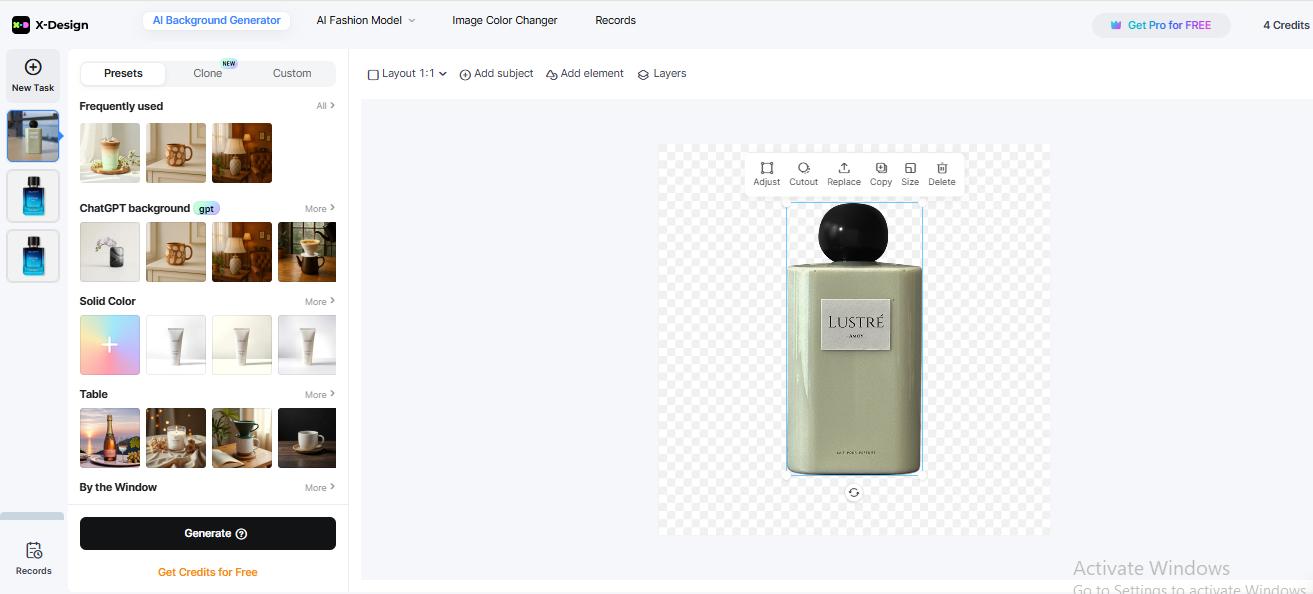The width and height of the screenshot is (1313, 594).
Task: Expand the AI Fashion Model menu
Action: (365, 20)
